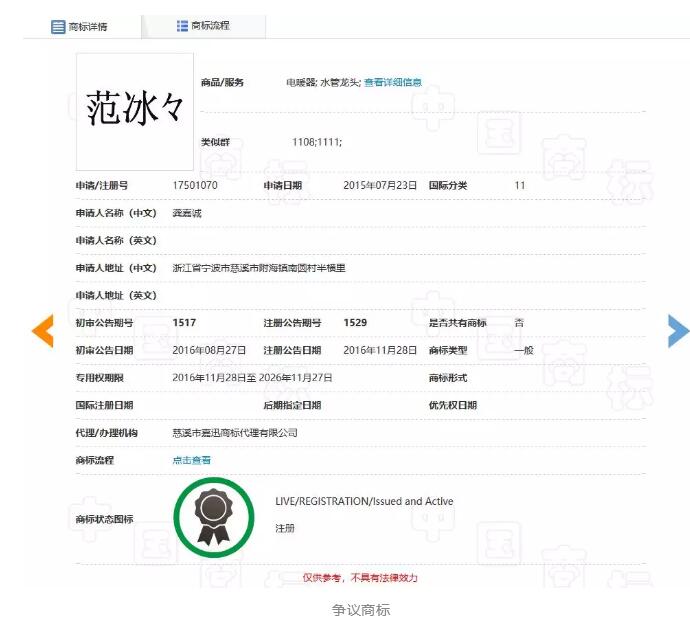Click the 商标状态图标 label
This screenshot has width=690, height=622.
coord(104,519)
